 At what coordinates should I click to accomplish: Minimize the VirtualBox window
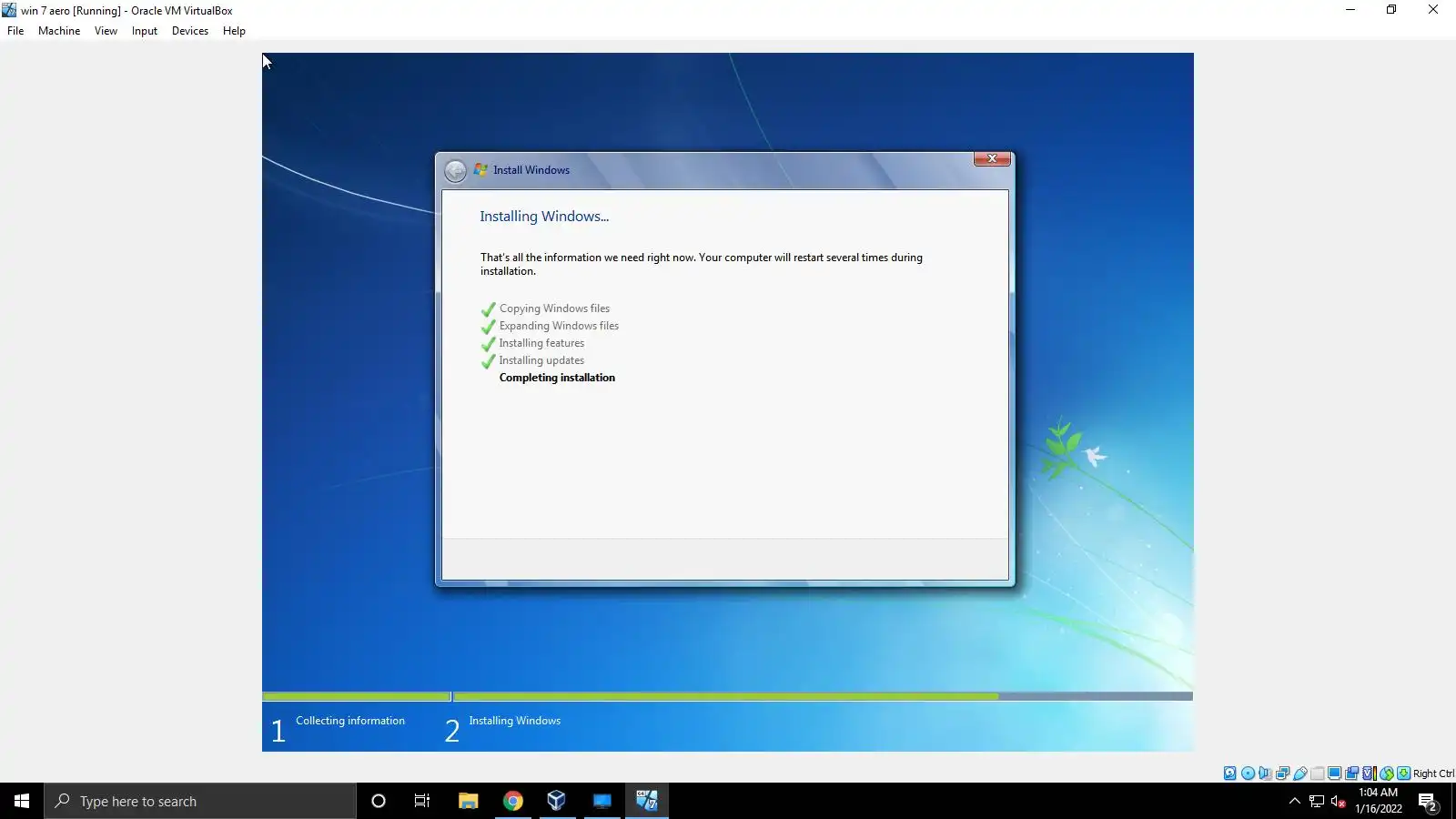click(1350, 10)
